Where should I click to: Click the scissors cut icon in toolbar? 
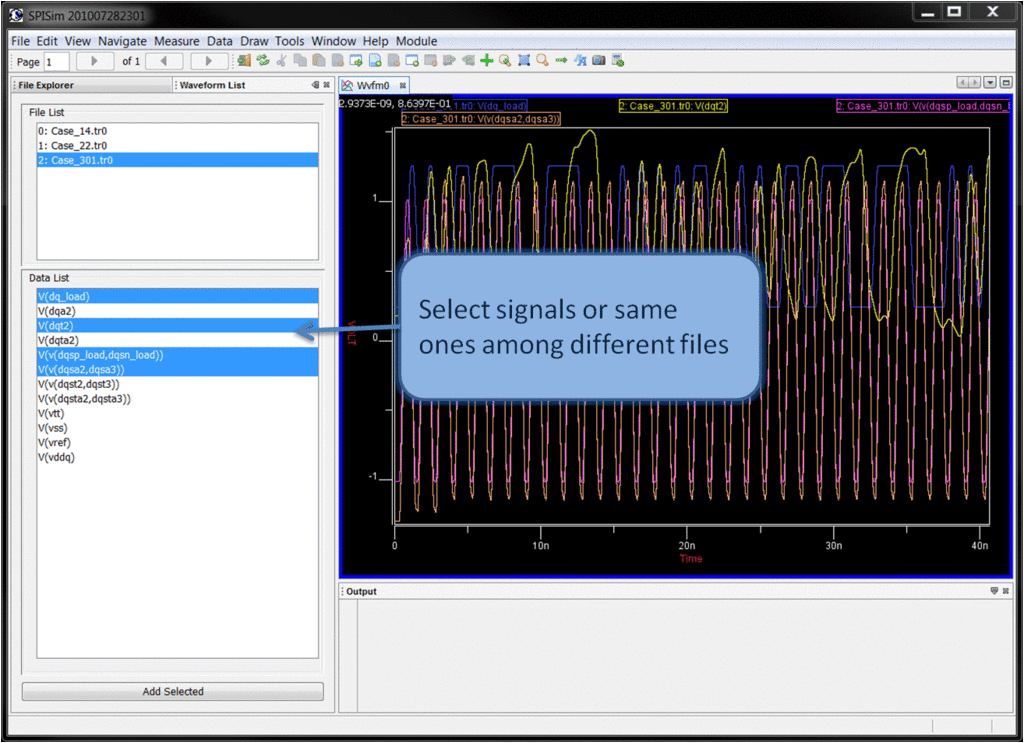pos(281,61)
